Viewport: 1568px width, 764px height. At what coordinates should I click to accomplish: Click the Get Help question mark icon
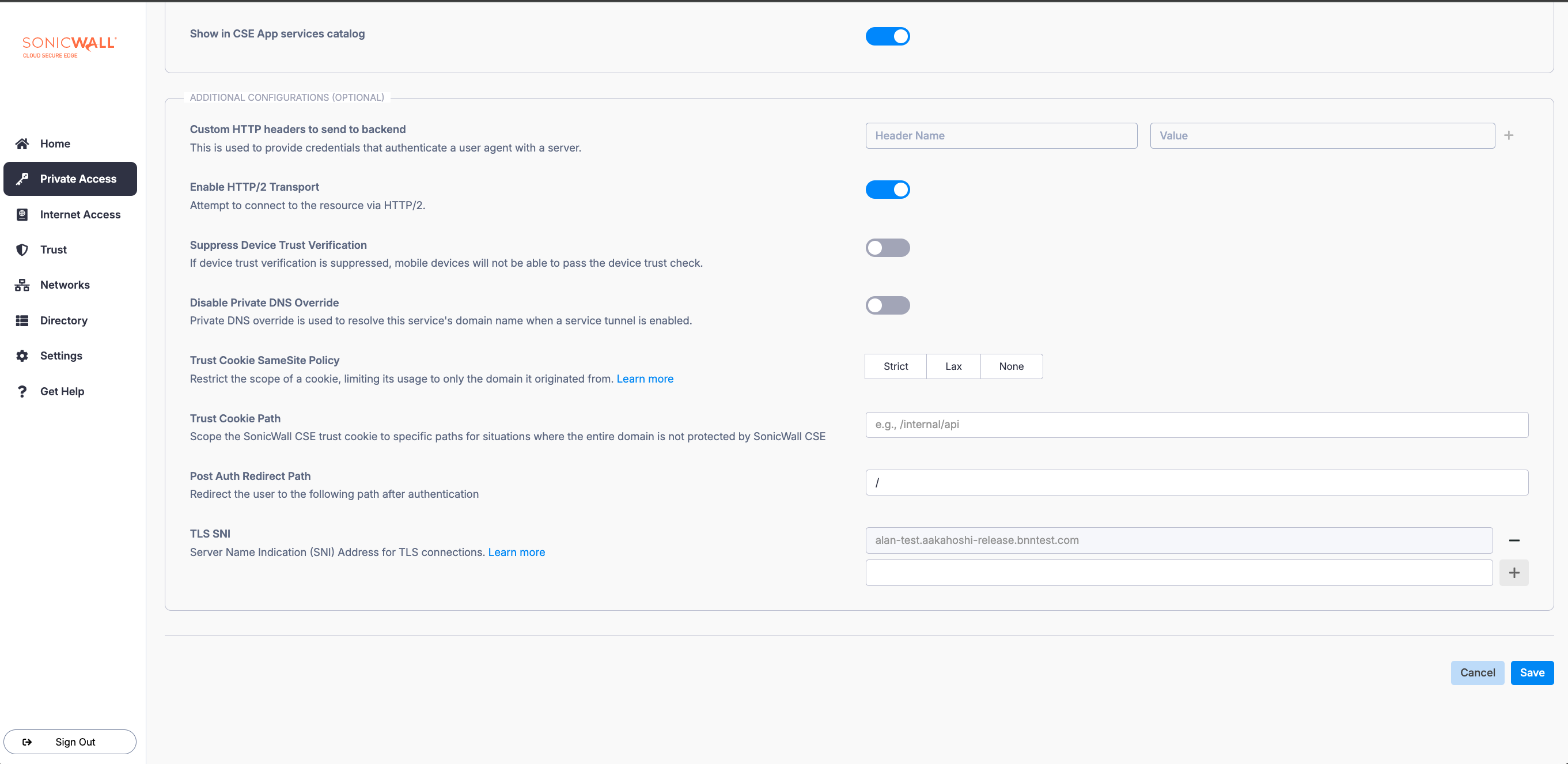pyautogui.click(x=22, y=391)
